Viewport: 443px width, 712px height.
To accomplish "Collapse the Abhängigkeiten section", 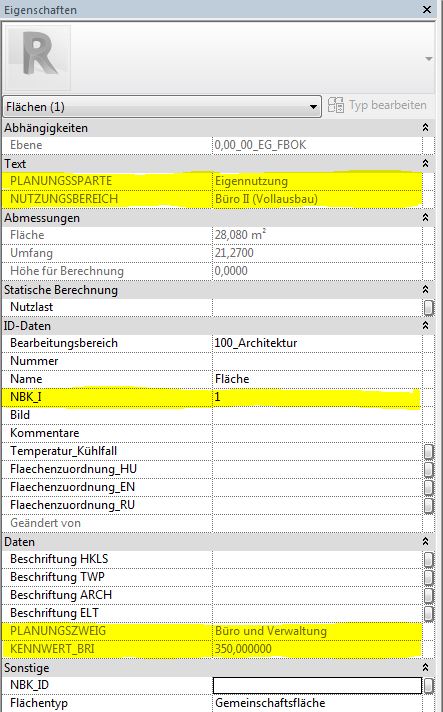I will (425, 128).
